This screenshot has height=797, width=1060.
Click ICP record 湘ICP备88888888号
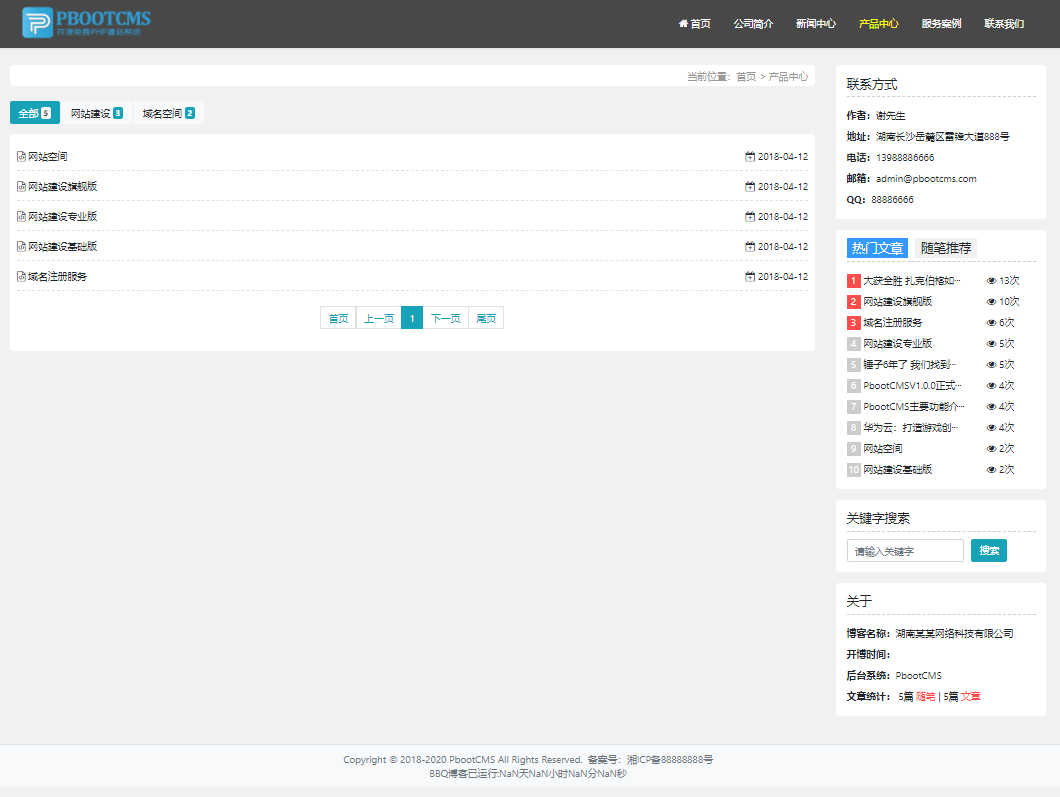(669, 760)
